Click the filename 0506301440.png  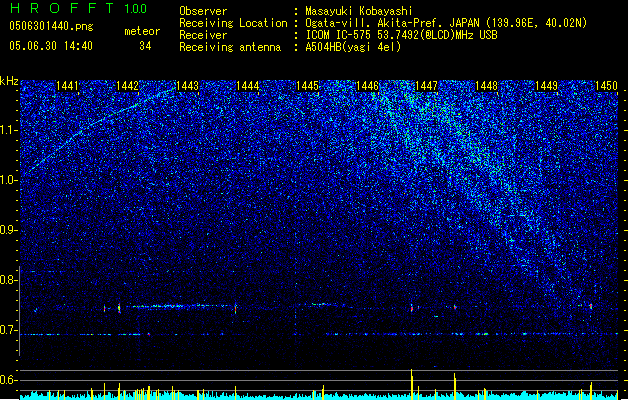(x=51, y=26)
